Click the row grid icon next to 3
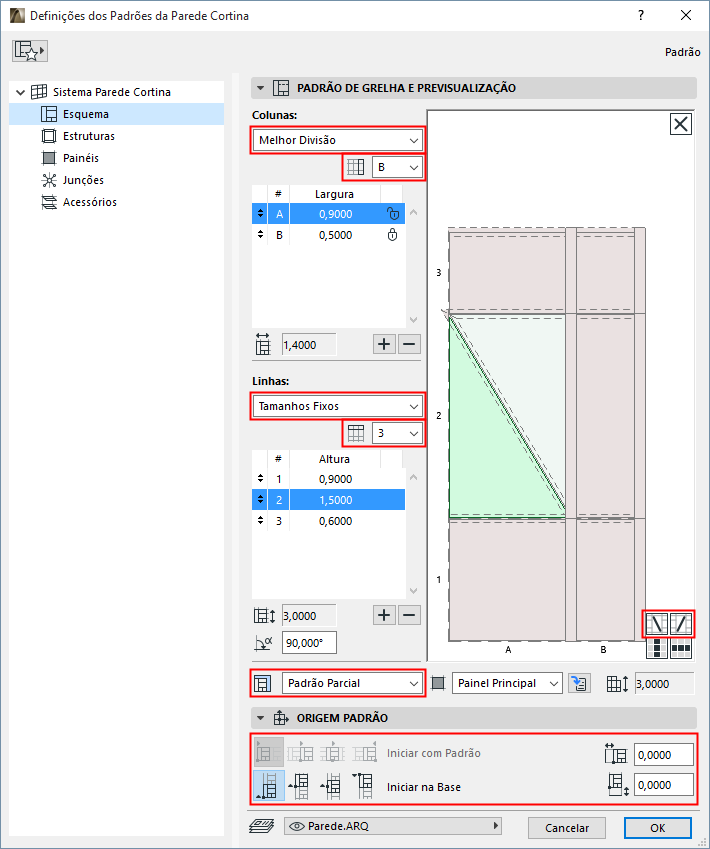This screenshot has width=710, height=849. (x=356, y=433)
